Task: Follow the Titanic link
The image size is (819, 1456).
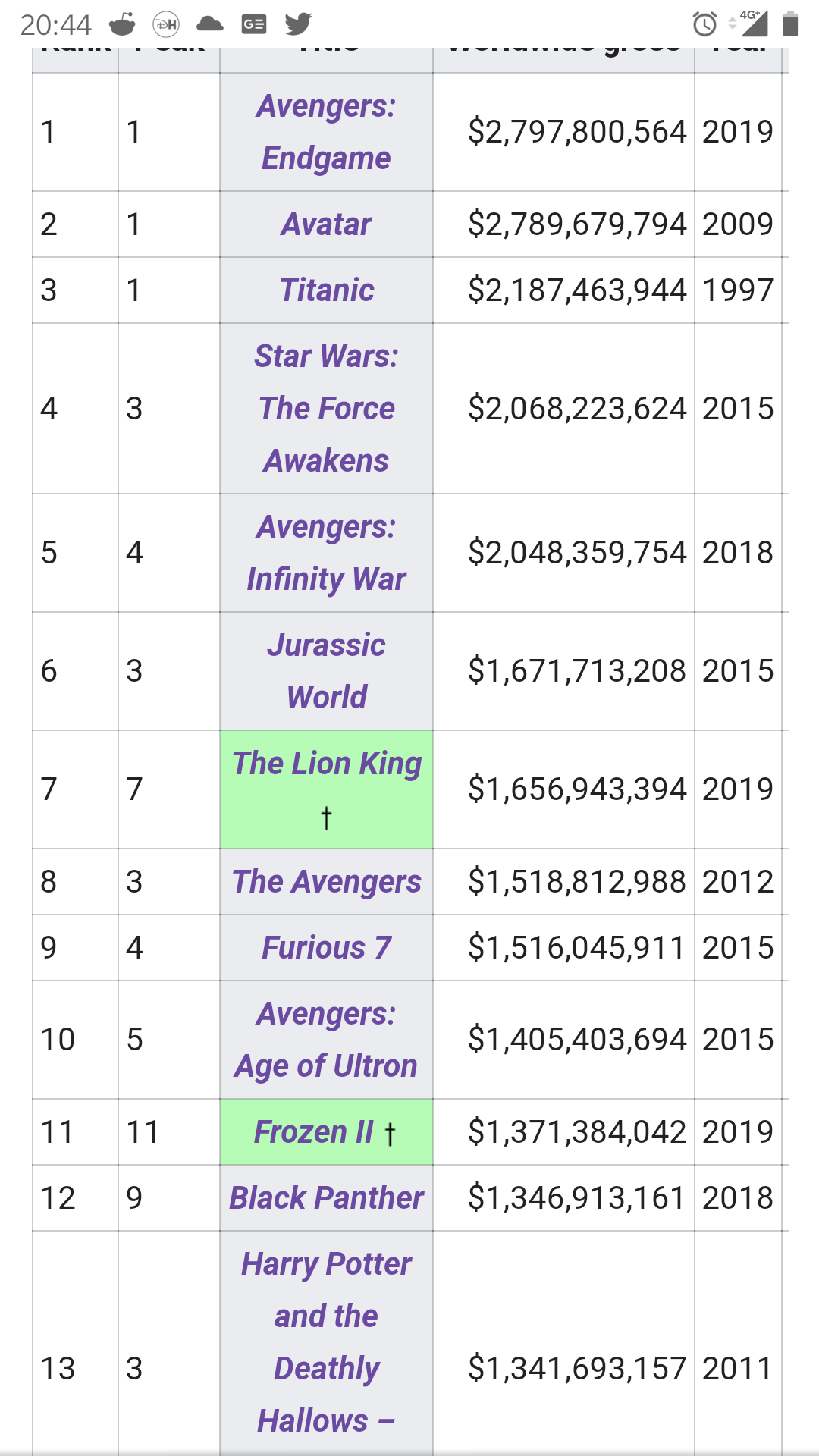Action: click(326, 290)
